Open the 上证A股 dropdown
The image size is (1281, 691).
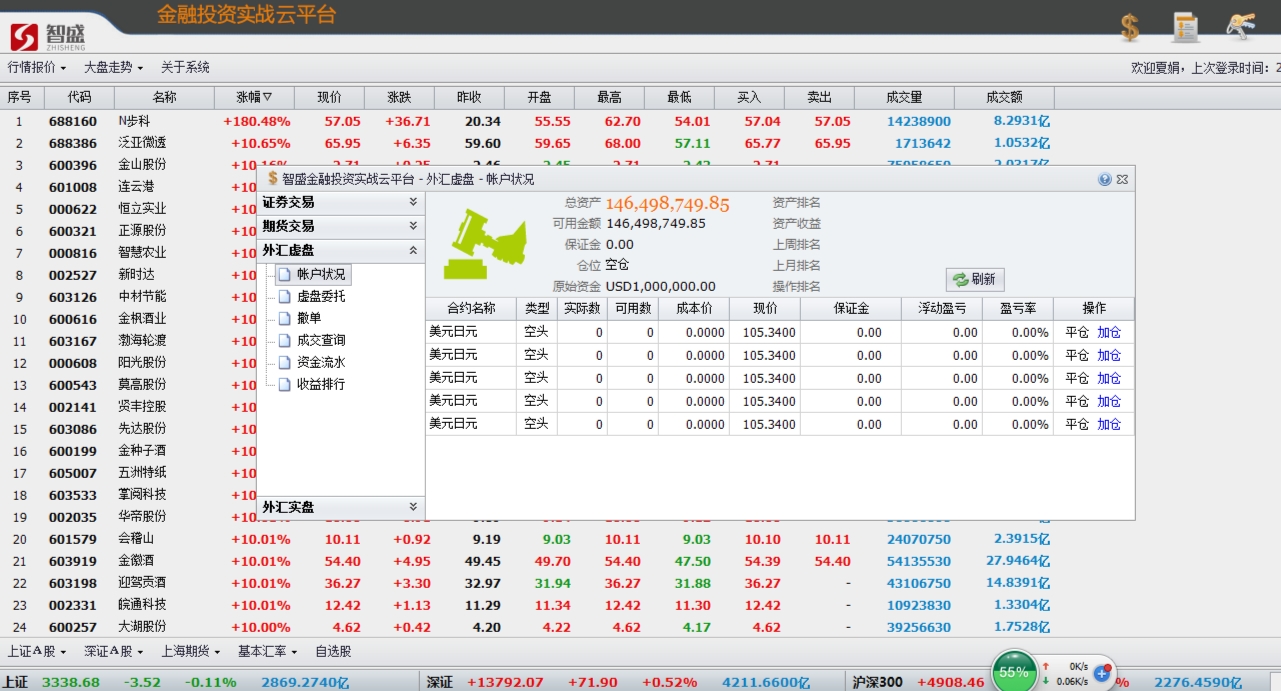pos(37,652)
